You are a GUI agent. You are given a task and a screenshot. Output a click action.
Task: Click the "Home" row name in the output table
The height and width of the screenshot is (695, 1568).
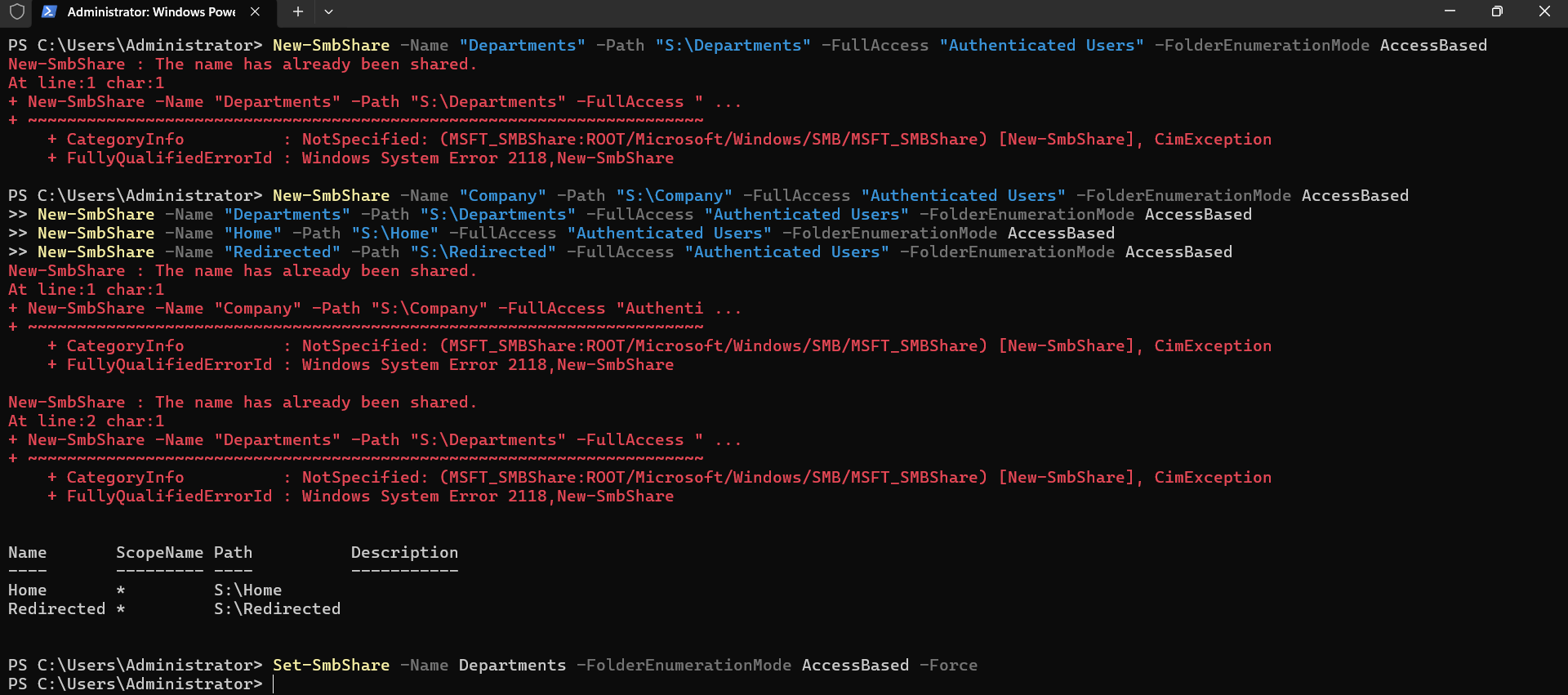[x=27, y=590]
